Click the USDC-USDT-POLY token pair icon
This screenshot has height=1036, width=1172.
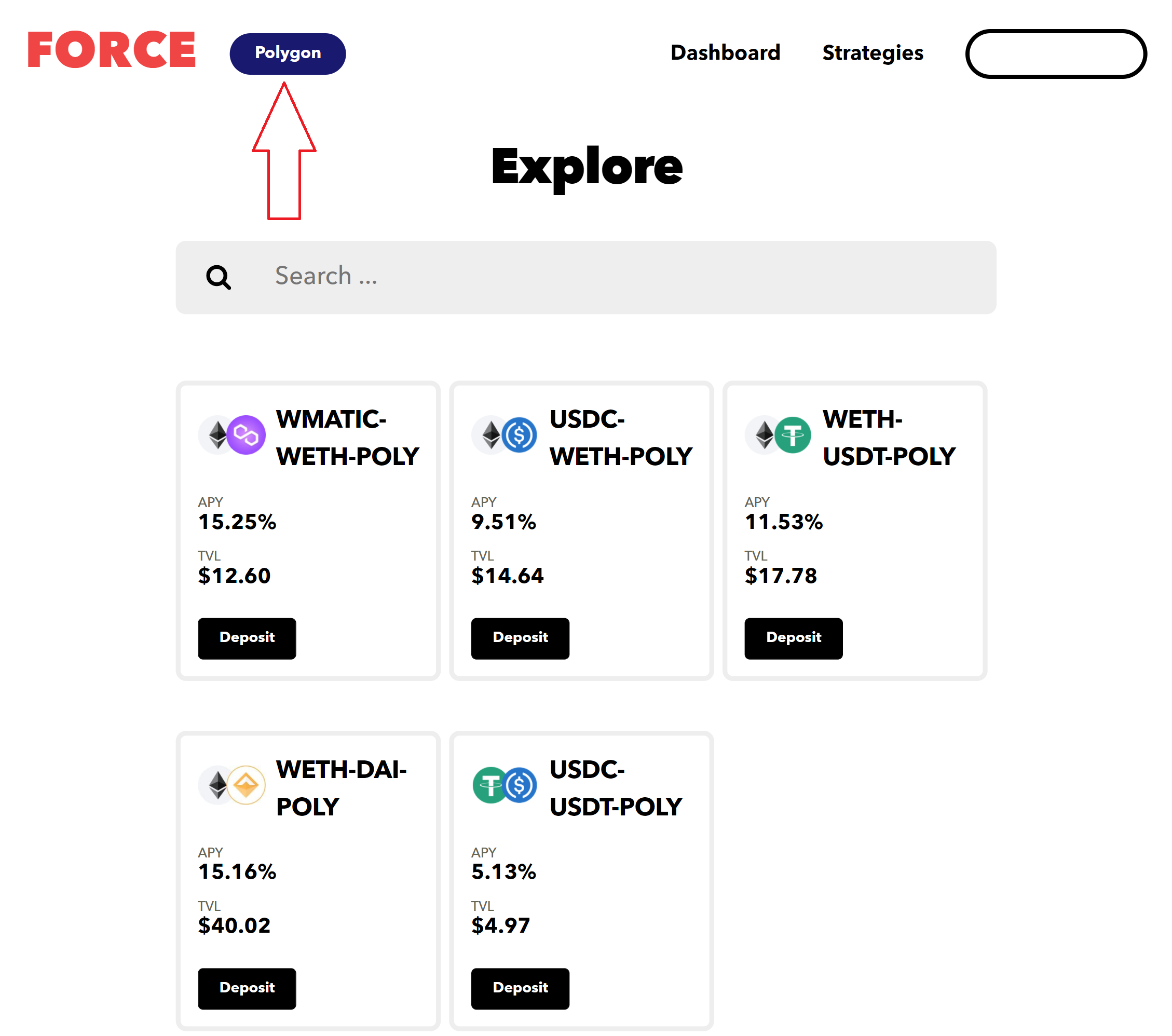[x=505, y=785]
